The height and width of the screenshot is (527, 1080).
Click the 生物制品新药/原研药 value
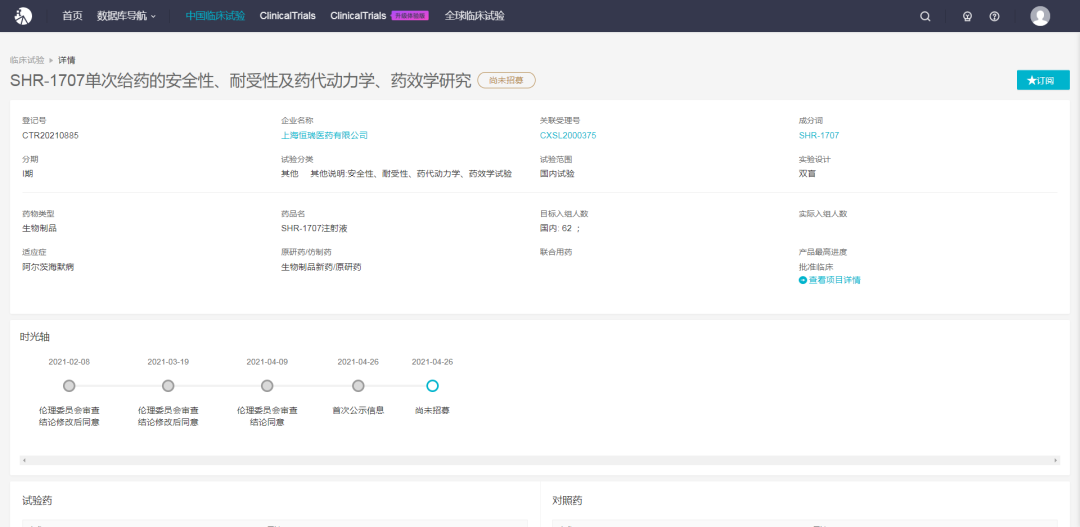321,267
